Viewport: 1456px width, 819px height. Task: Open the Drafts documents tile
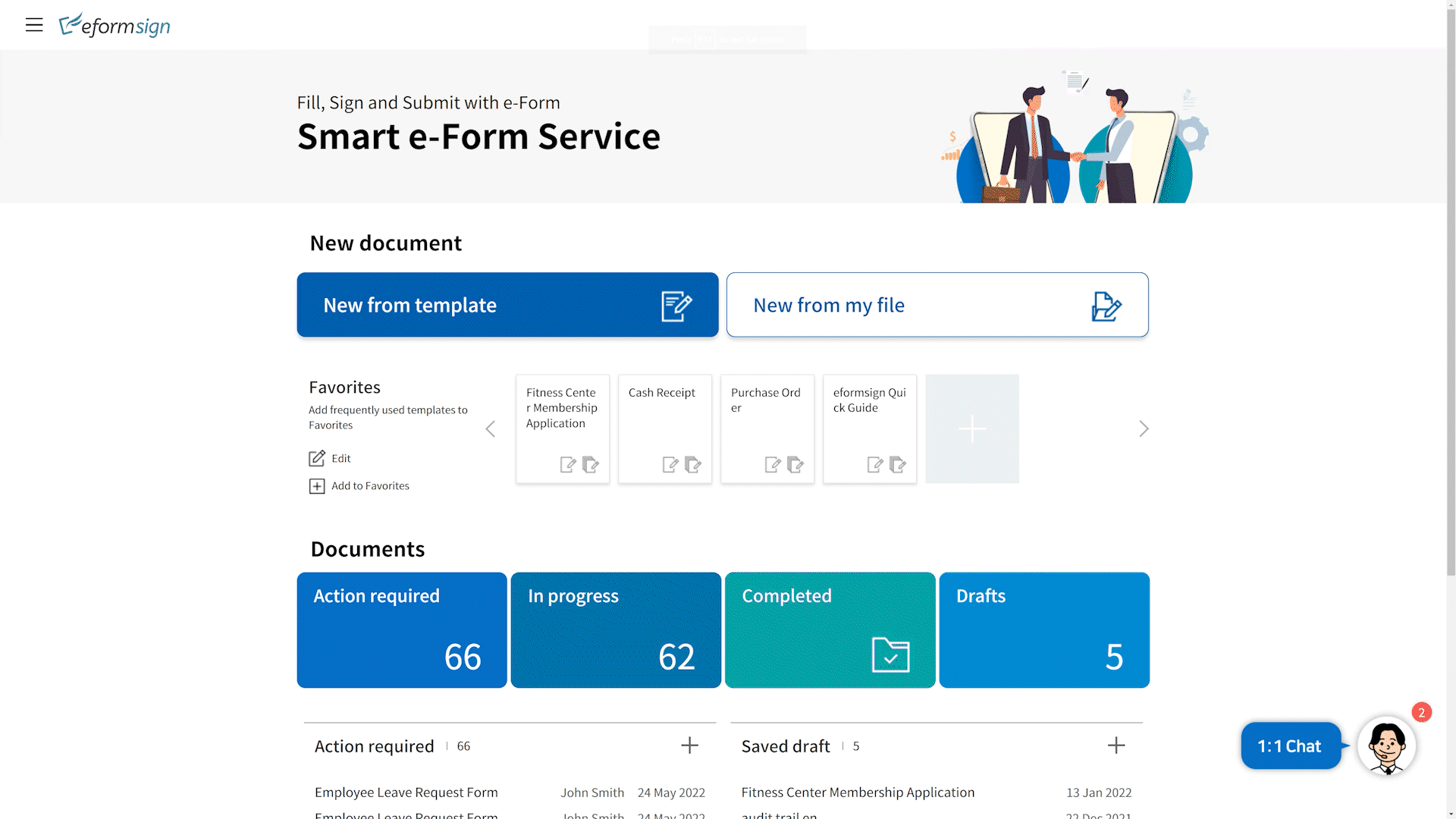[x=1044, y=630]
